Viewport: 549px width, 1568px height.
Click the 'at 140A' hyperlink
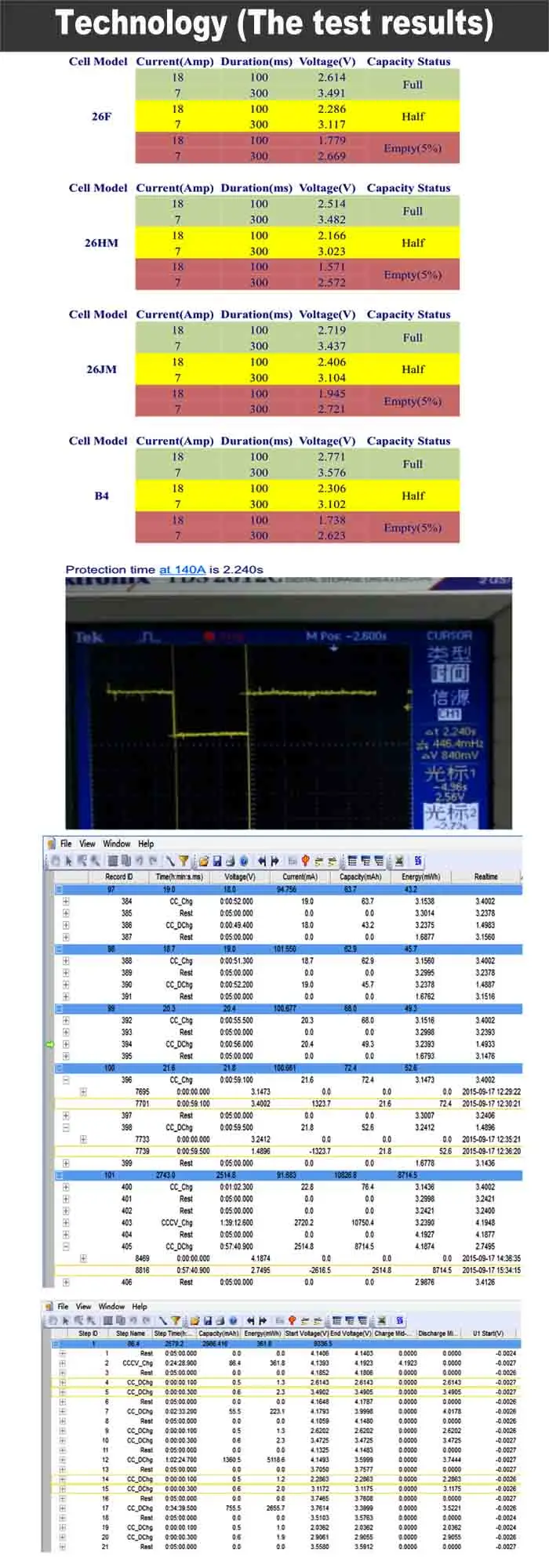(x=182, y=569)
